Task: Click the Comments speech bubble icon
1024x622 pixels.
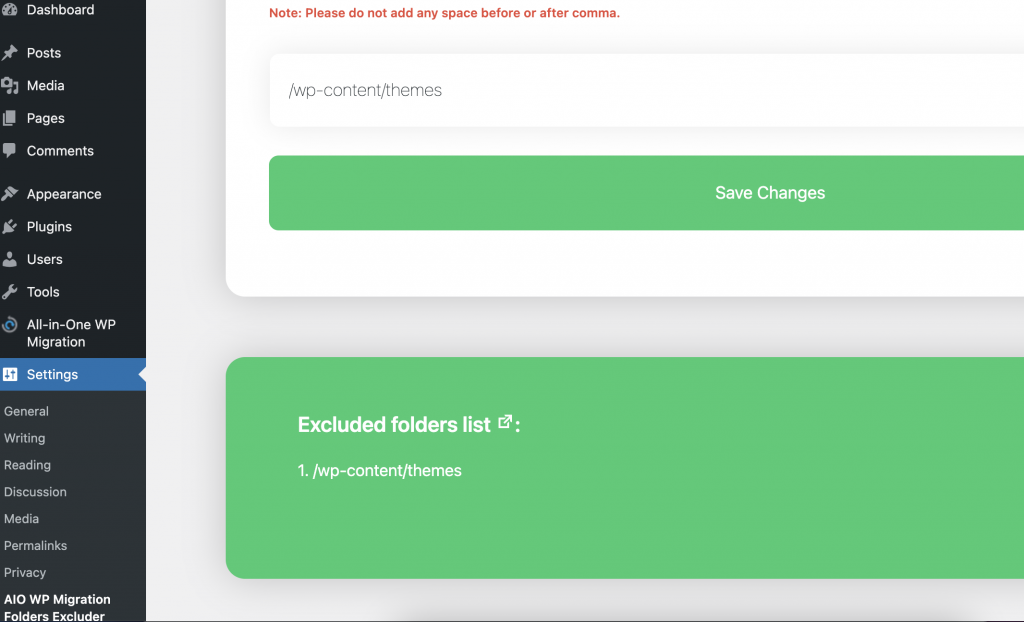Action: [10, 151]
